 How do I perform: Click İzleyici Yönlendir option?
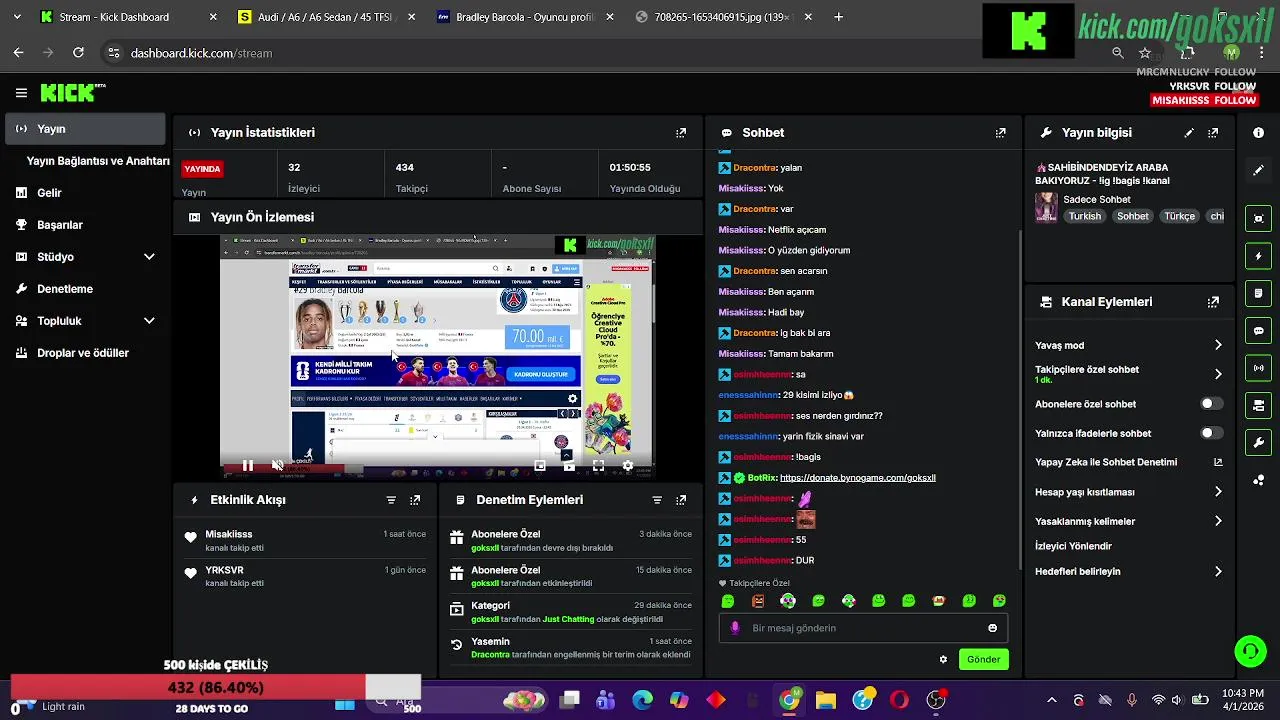[1073, 546]
